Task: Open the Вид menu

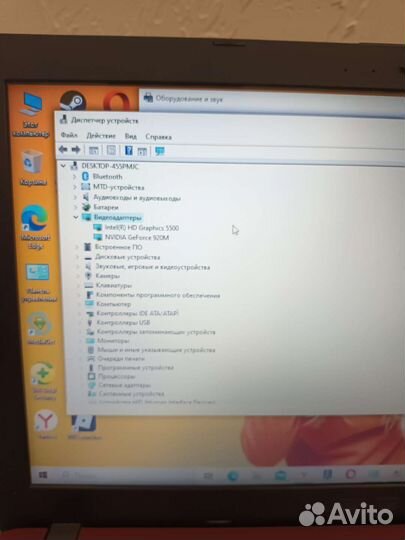Action: [131, 136]
